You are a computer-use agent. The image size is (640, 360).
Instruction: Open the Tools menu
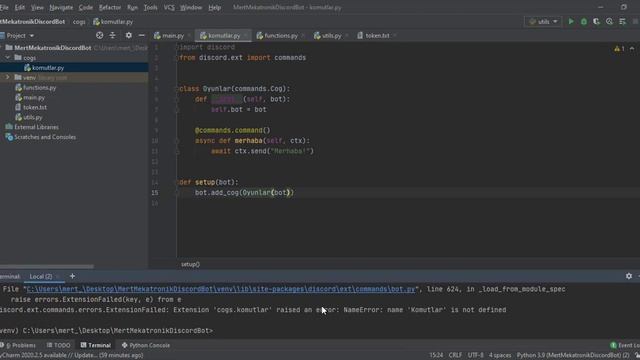coord(150,7)
